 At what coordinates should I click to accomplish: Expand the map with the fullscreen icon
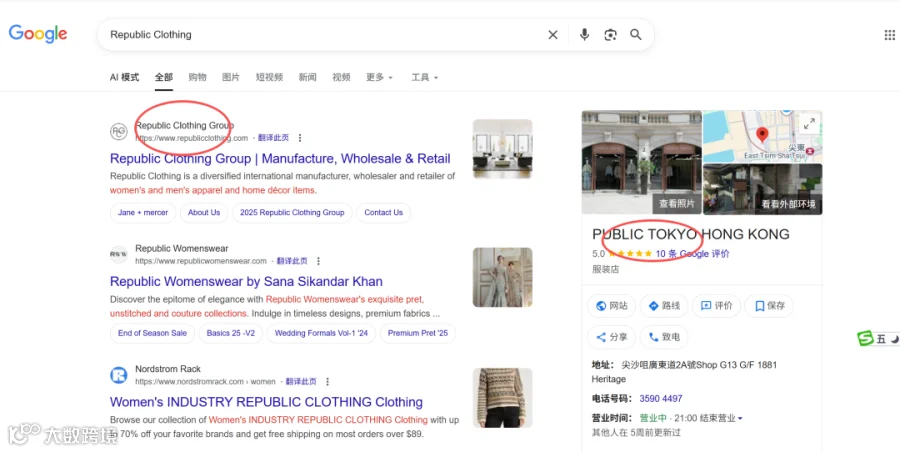click(x=809, y=123)
